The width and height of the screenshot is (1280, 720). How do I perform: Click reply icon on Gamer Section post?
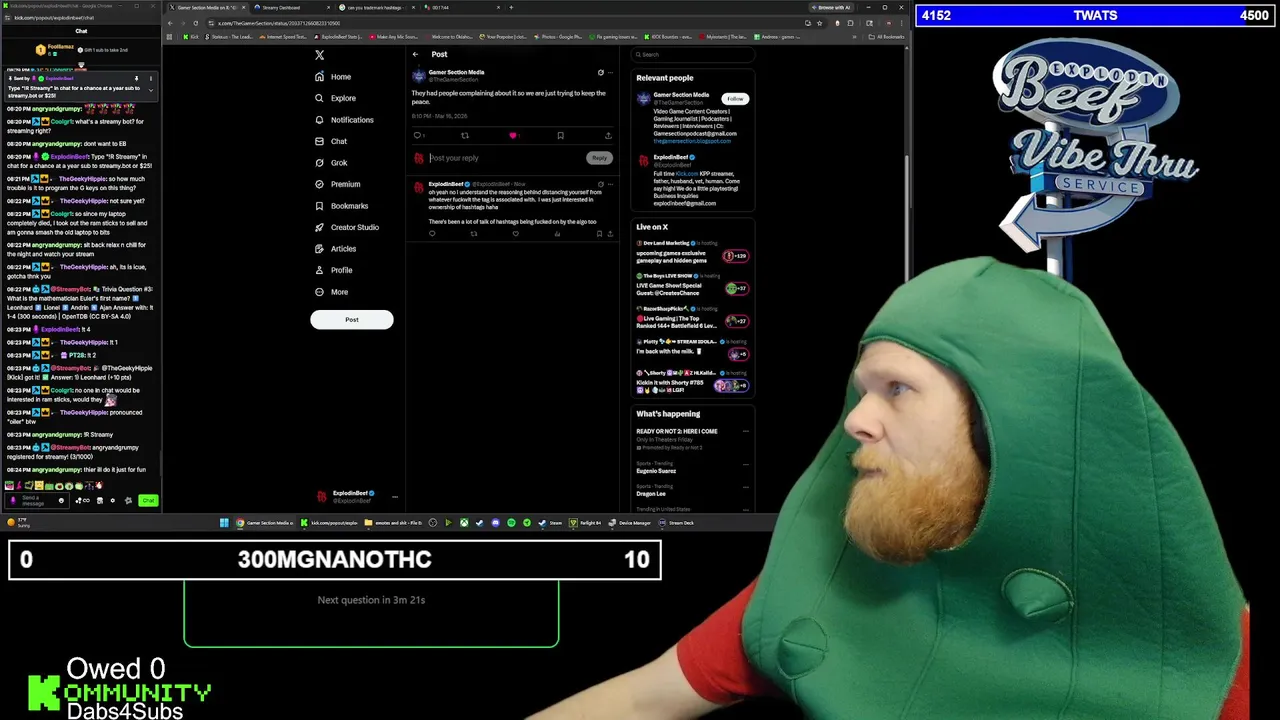click(417, 135)
